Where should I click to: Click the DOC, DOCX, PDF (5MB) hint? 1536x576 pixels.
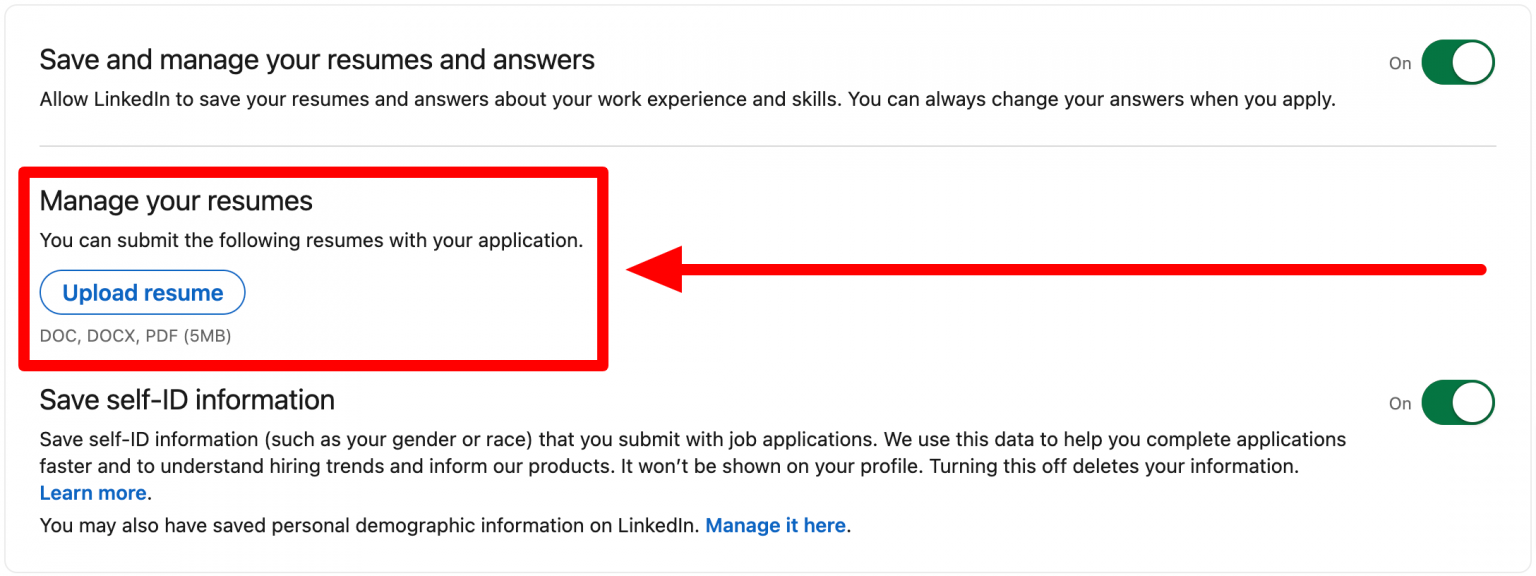[x=135, y=336]
